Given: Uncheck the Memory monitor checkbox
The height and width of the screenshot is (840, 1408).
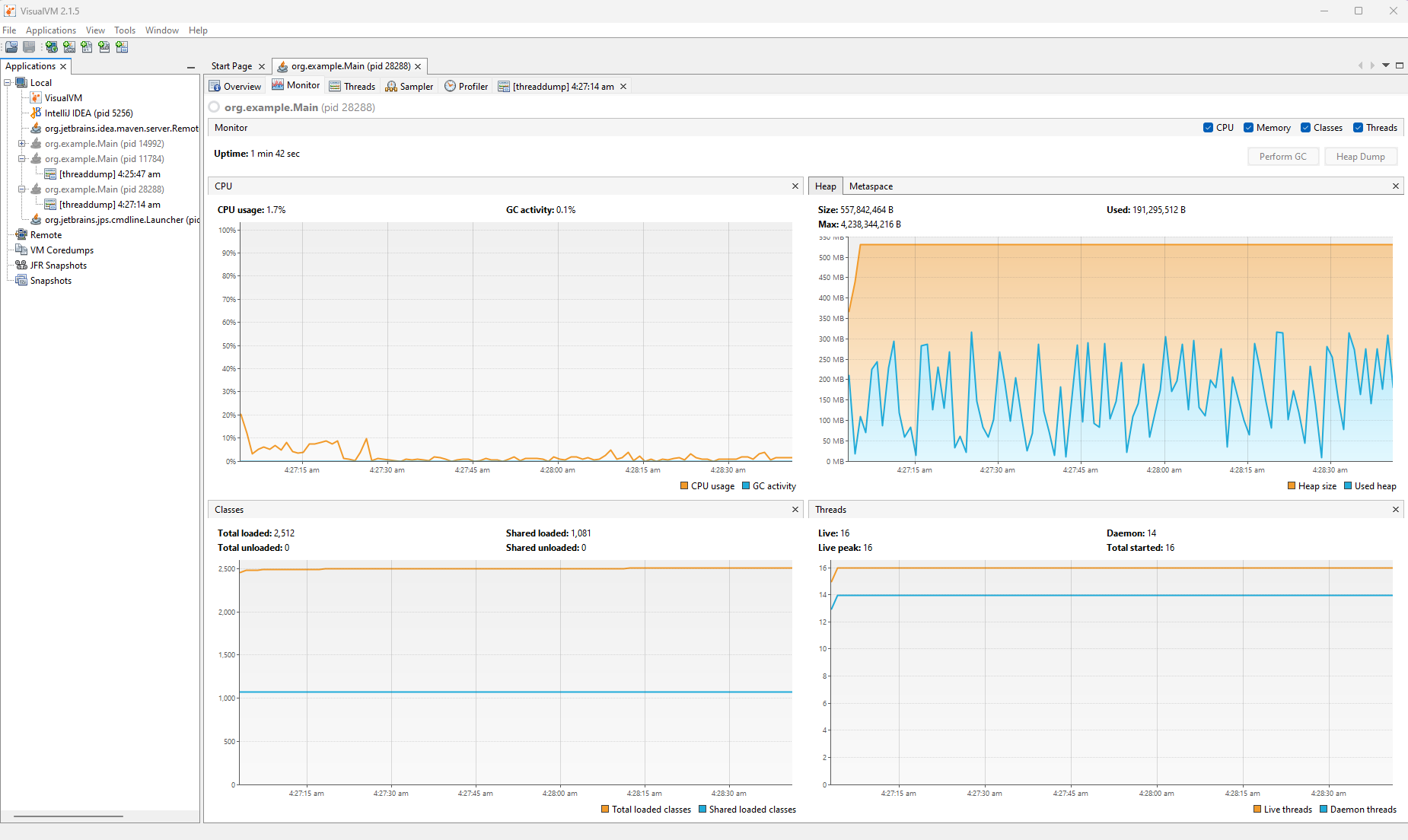Looking at the screenshot, I should pos(1248,127).
